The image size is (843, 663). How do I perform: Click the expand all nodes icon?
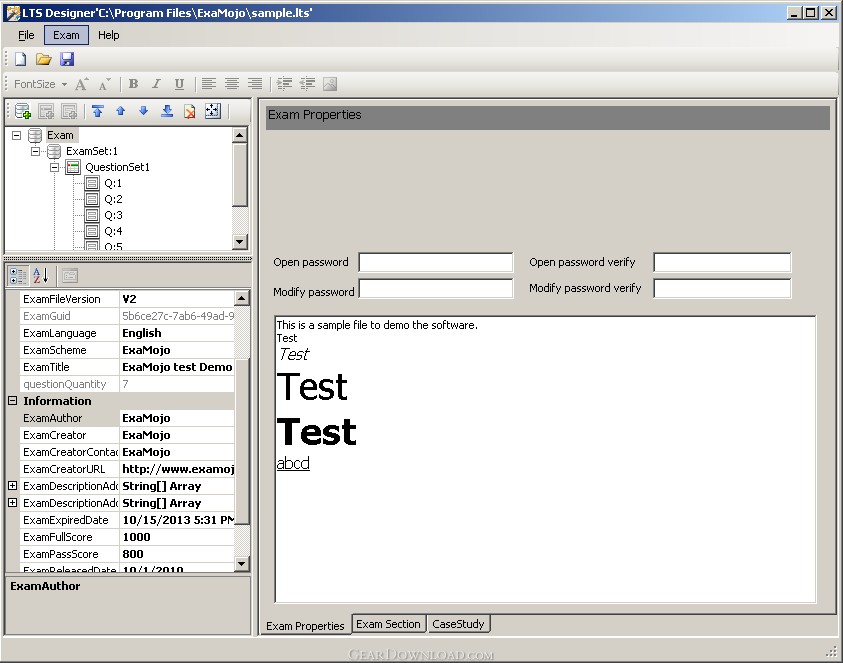(x=212, y=111)
